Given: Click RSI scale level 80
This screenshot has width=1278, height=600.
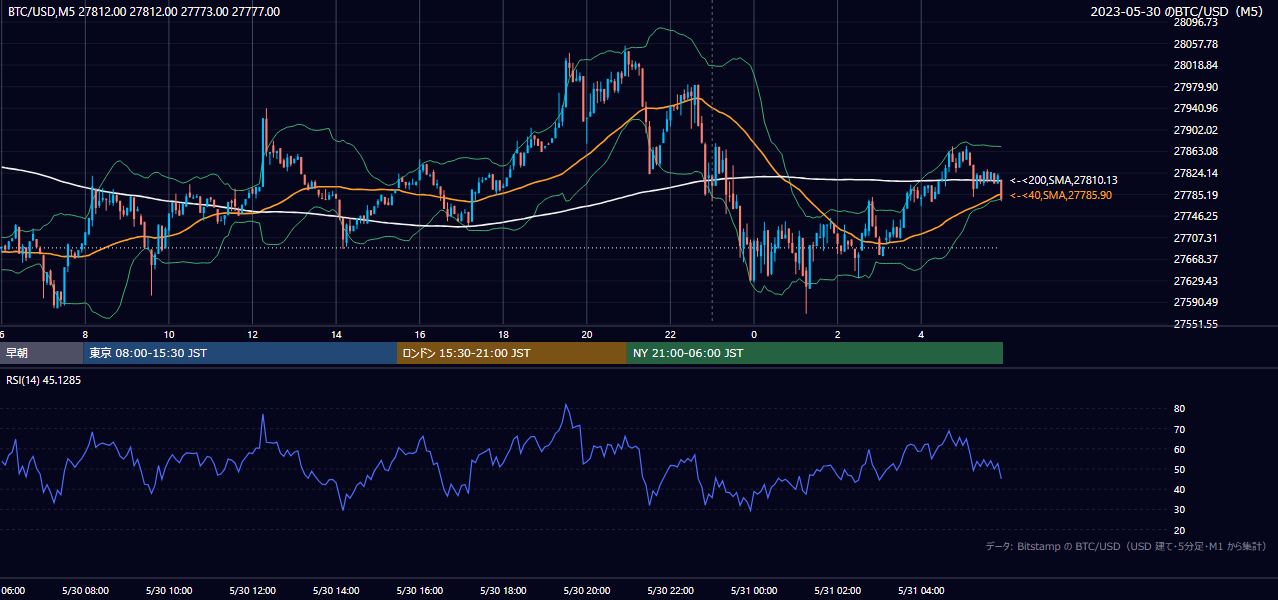Looking at the screenshot, I should [x=1179, y=409].
